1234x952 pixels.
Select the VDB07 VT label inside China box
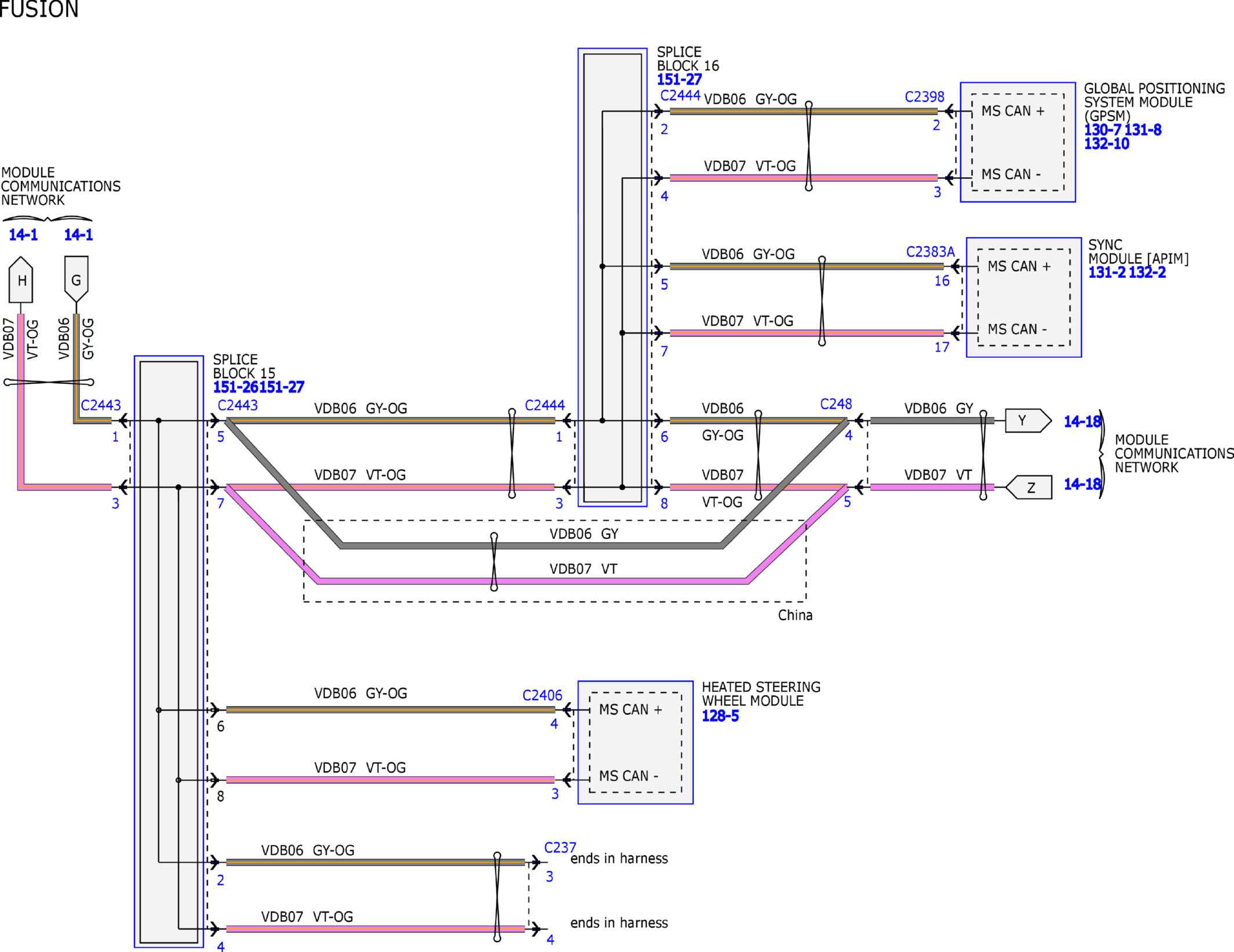click(583, 569)
